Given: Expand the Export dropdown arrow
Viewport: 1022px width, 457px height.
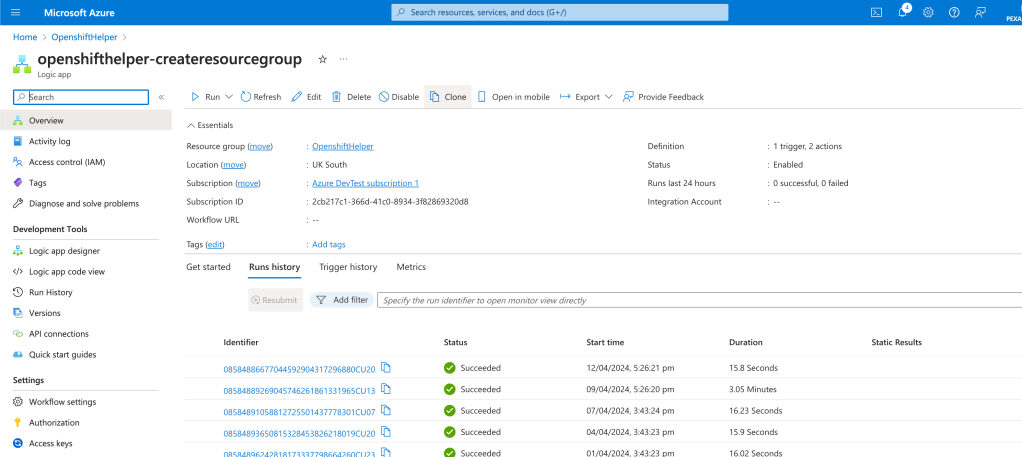Looking at the screenshot, I should pos(609,97).
